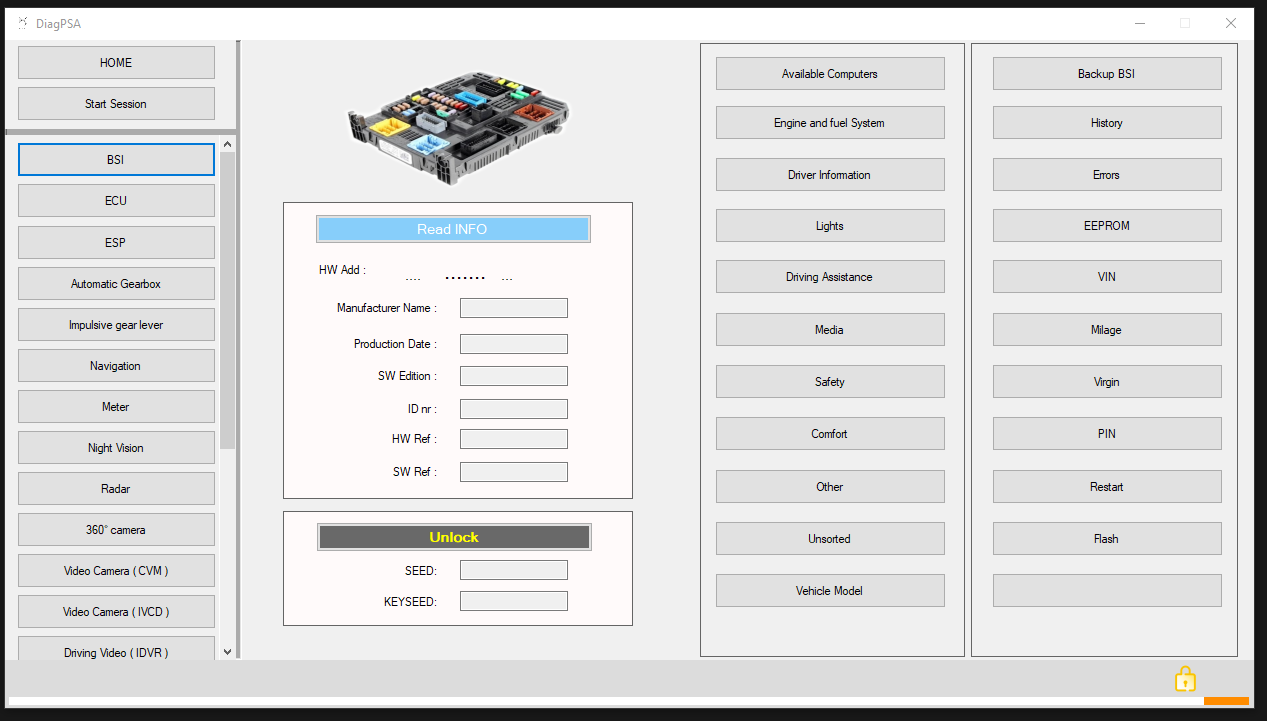Open the Safety category

click(x=830, y=381)
